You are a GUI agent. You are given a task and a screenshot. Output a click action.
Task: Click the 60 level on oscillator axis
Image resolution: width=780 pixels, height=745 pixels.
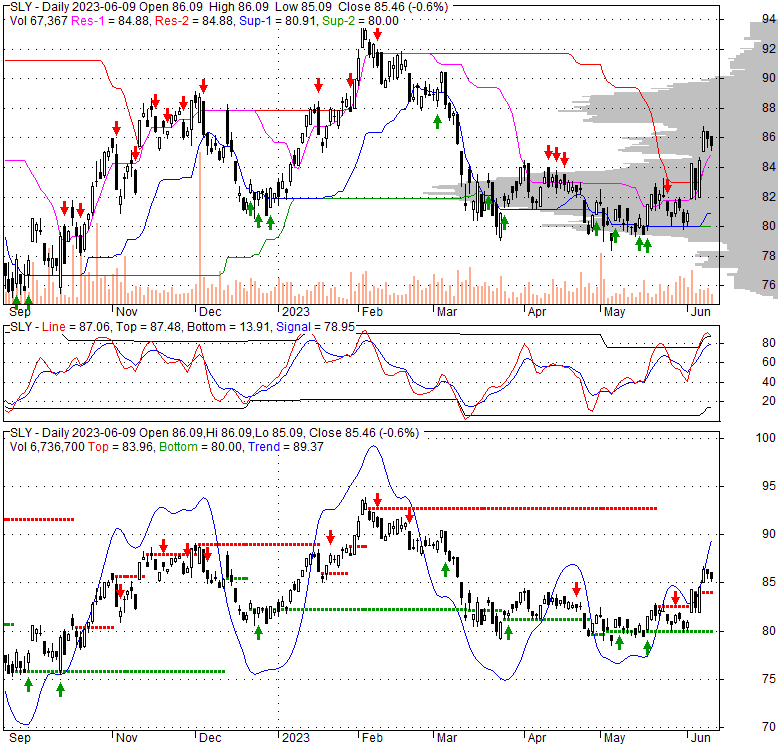[769, 362]
